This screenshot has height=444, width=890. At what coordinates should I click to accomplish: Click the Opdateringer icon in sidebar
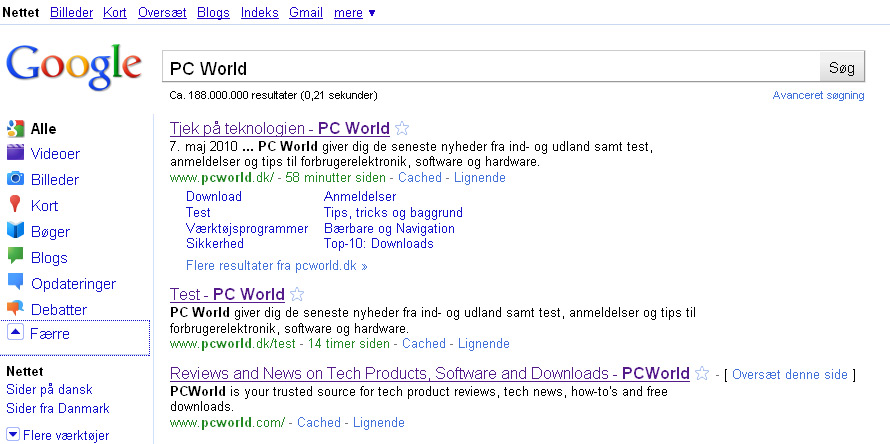[x=15, y=283]
